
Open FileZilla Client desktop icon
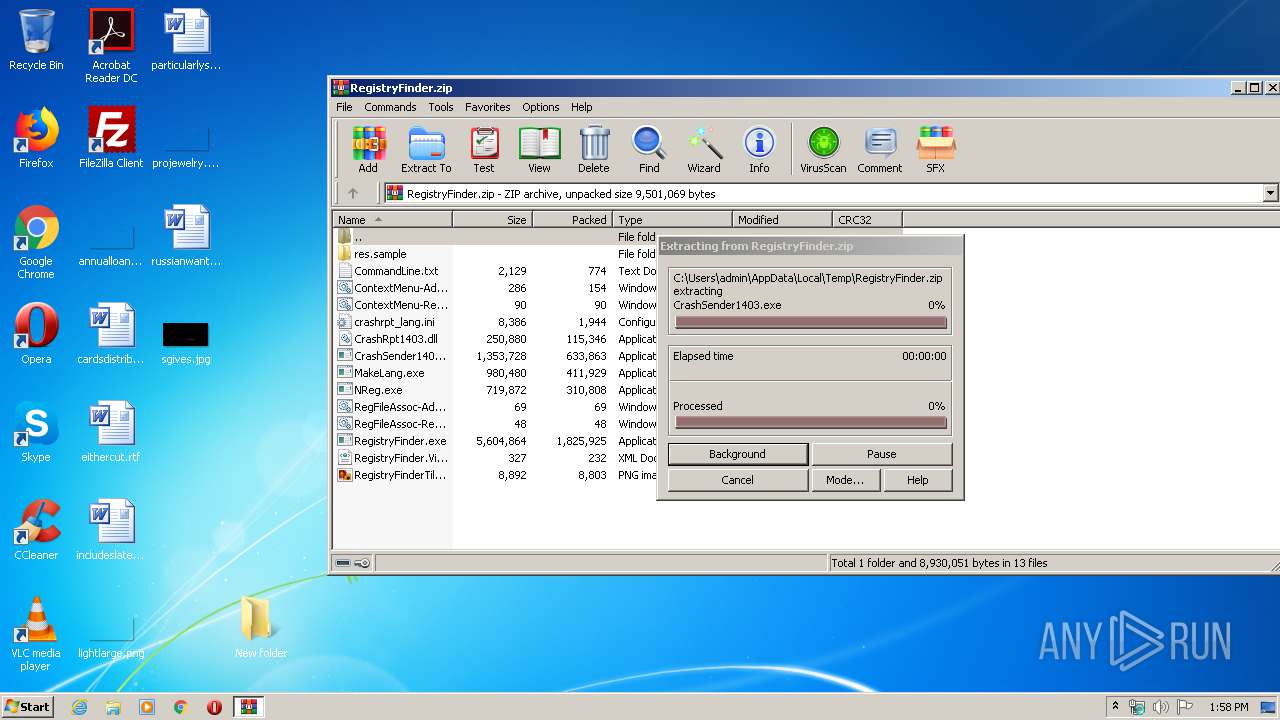[111, 138]
